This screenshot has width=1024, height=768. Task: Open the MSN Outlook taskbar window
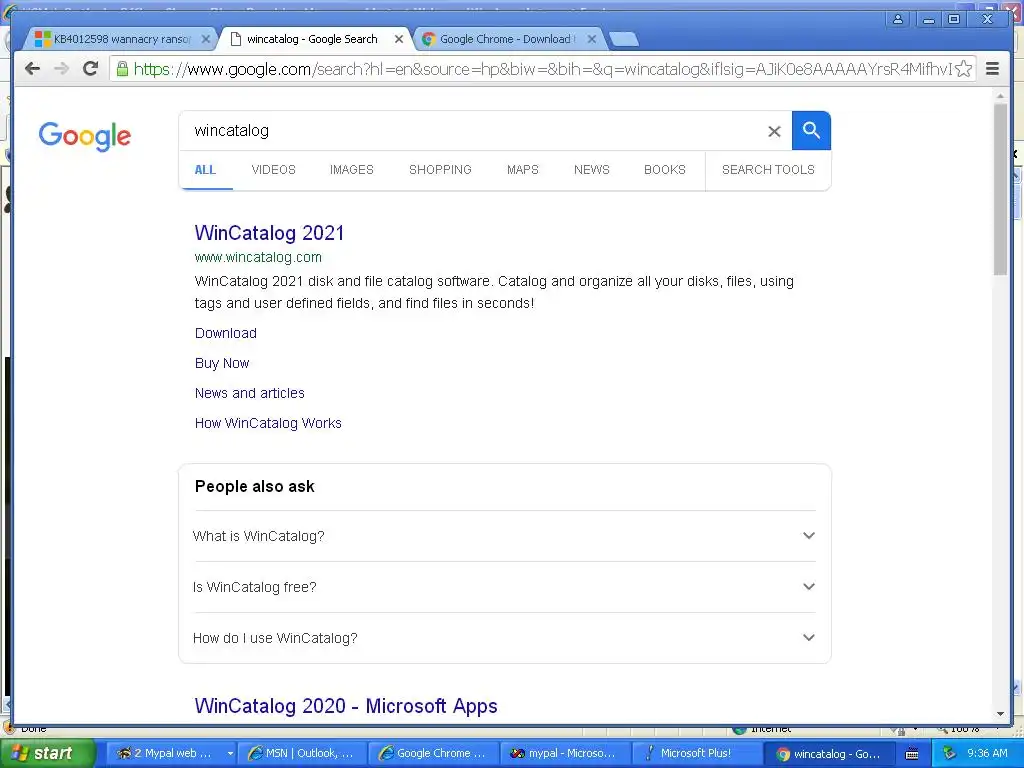pos(303,753)
